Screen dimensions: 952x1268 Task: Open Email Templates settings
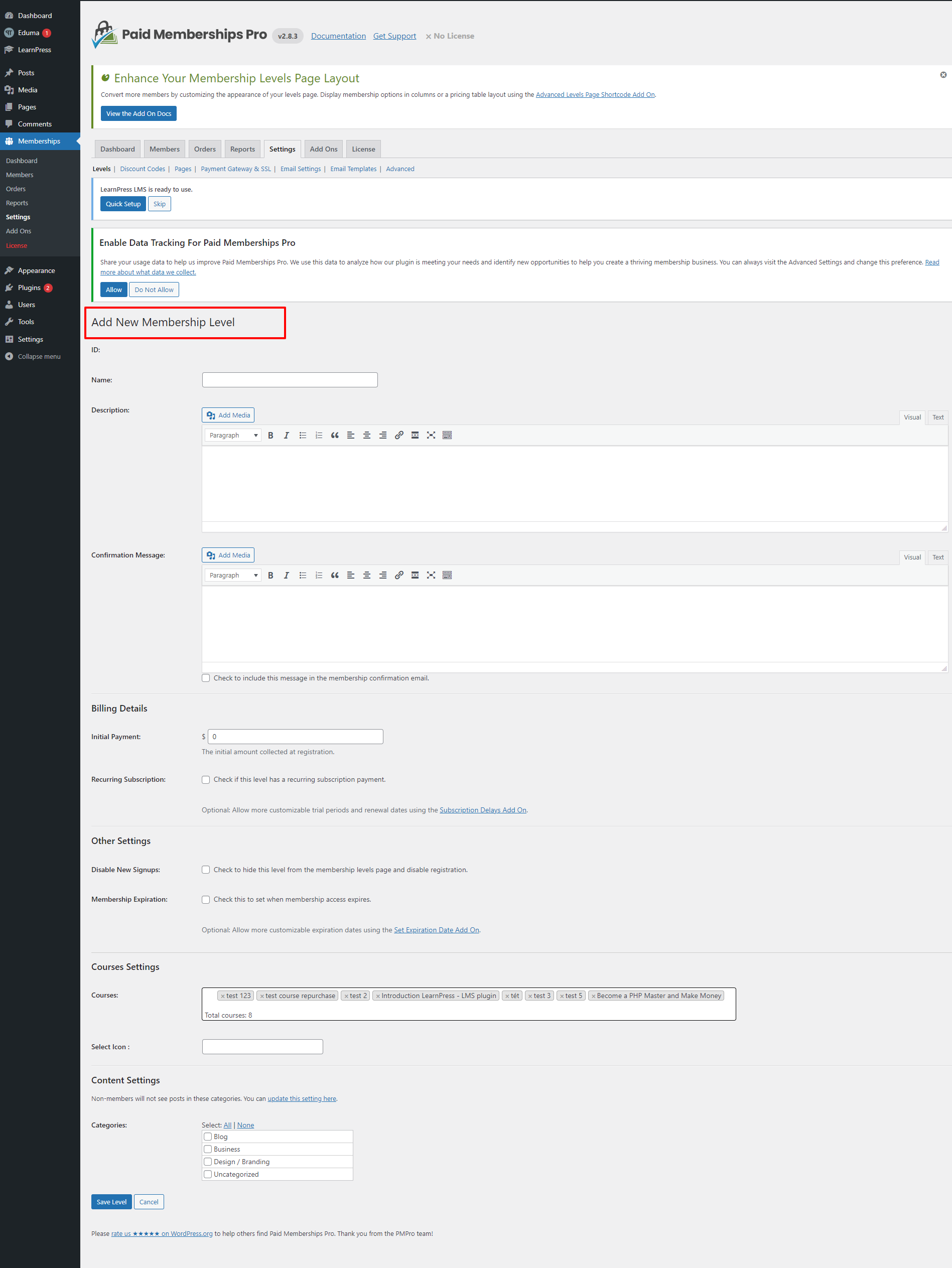(354, 169)
